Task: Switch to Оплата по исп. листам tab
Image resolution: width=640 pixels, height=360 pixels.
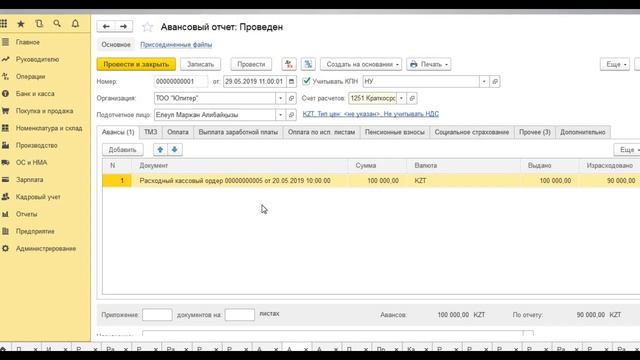Action: click(322, 132)
